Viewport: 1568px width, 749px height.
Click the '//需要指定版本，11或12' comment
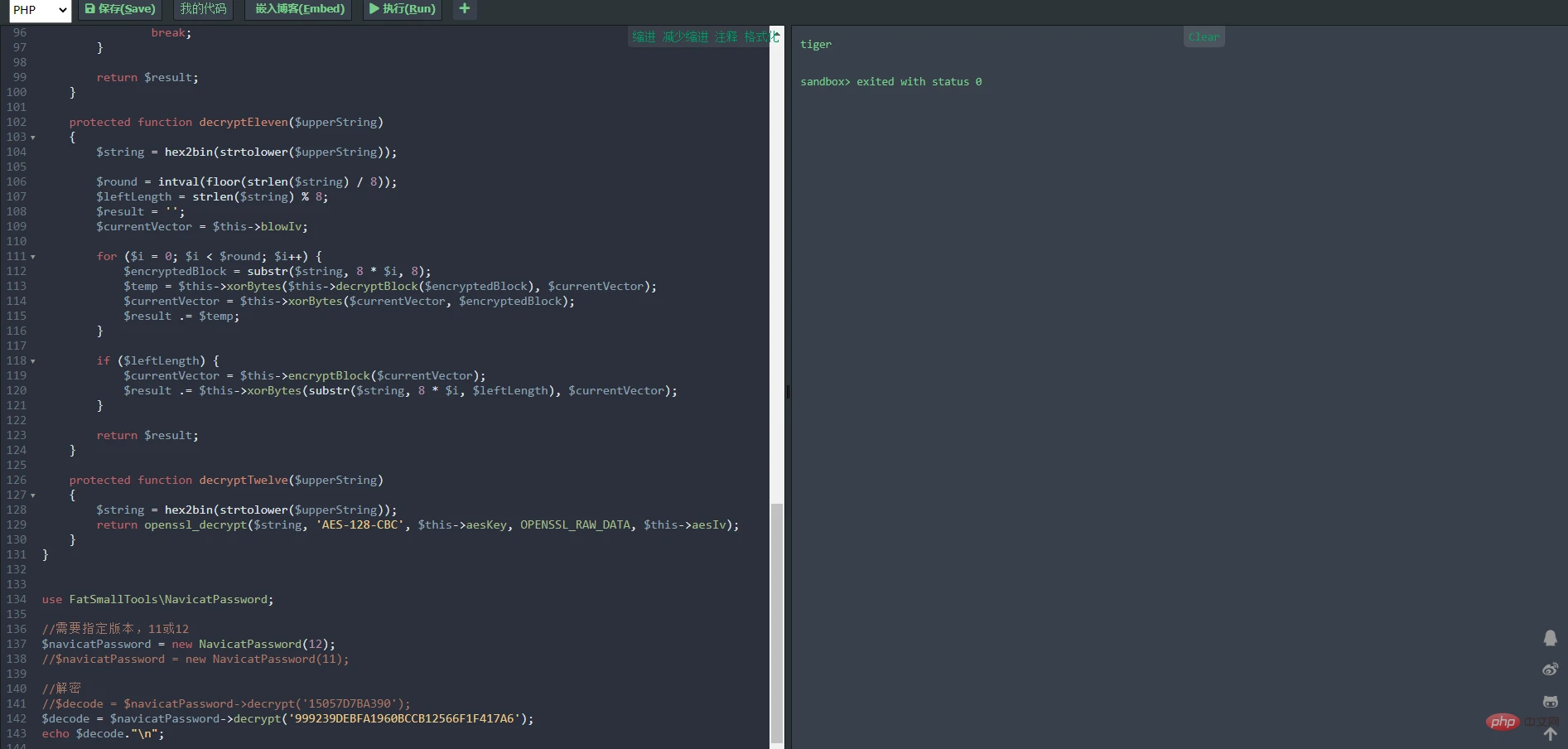pos(115,630)
